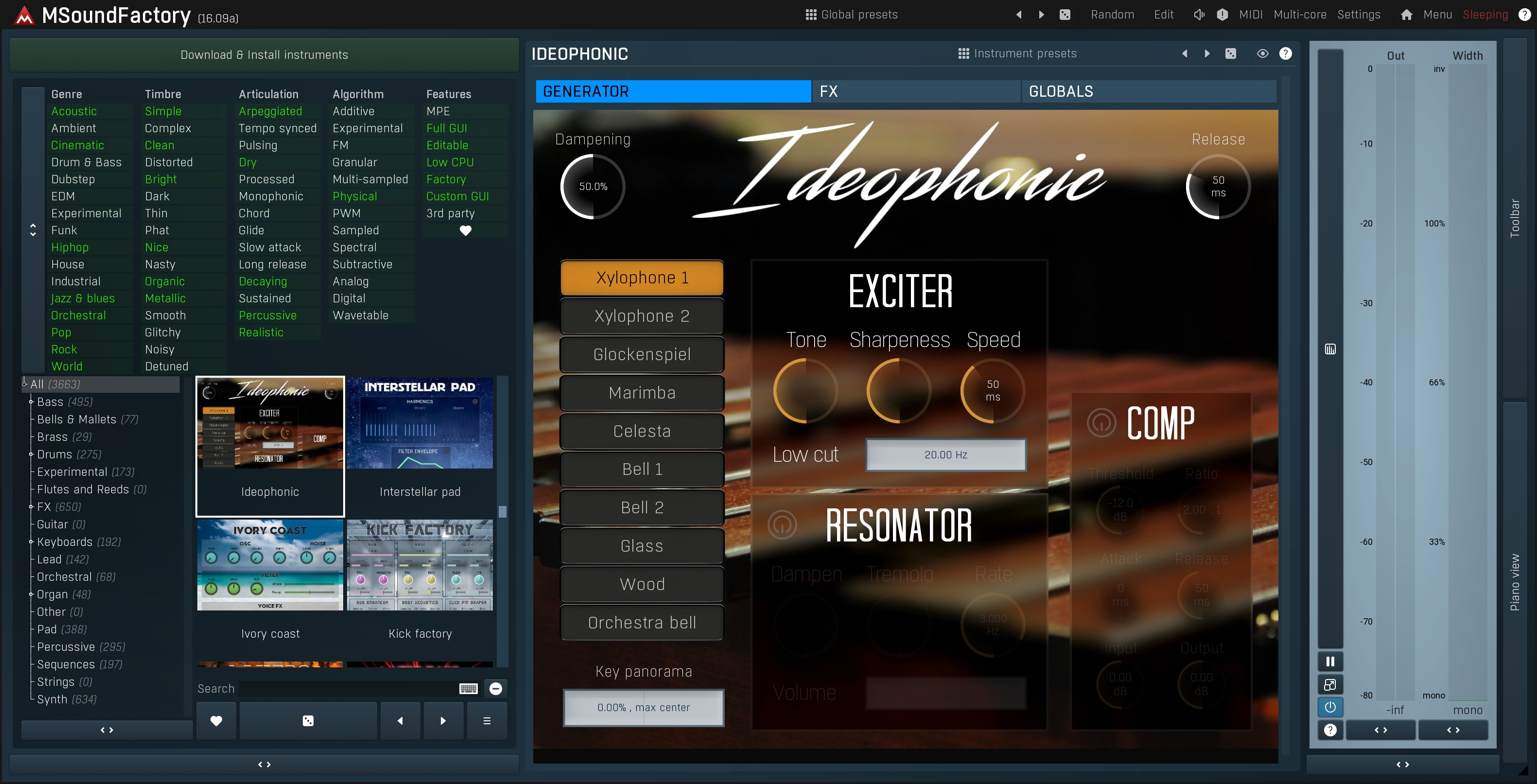Click heart favorites filter under Features
The image size is (1537, 784).
465,230
